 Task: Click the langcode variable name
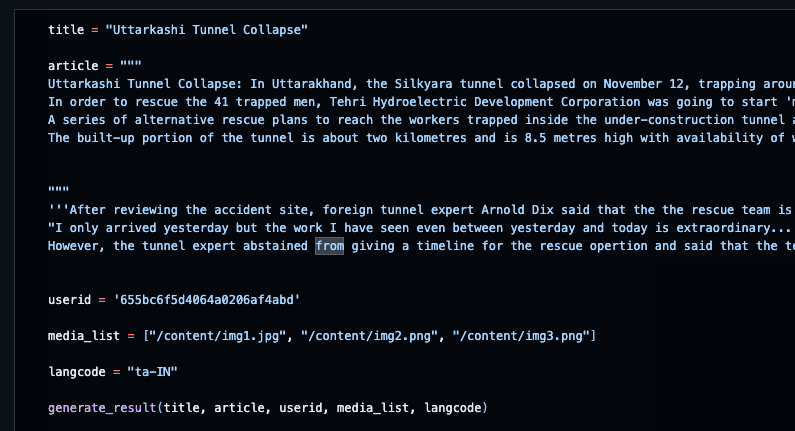(x=77, y=372)
